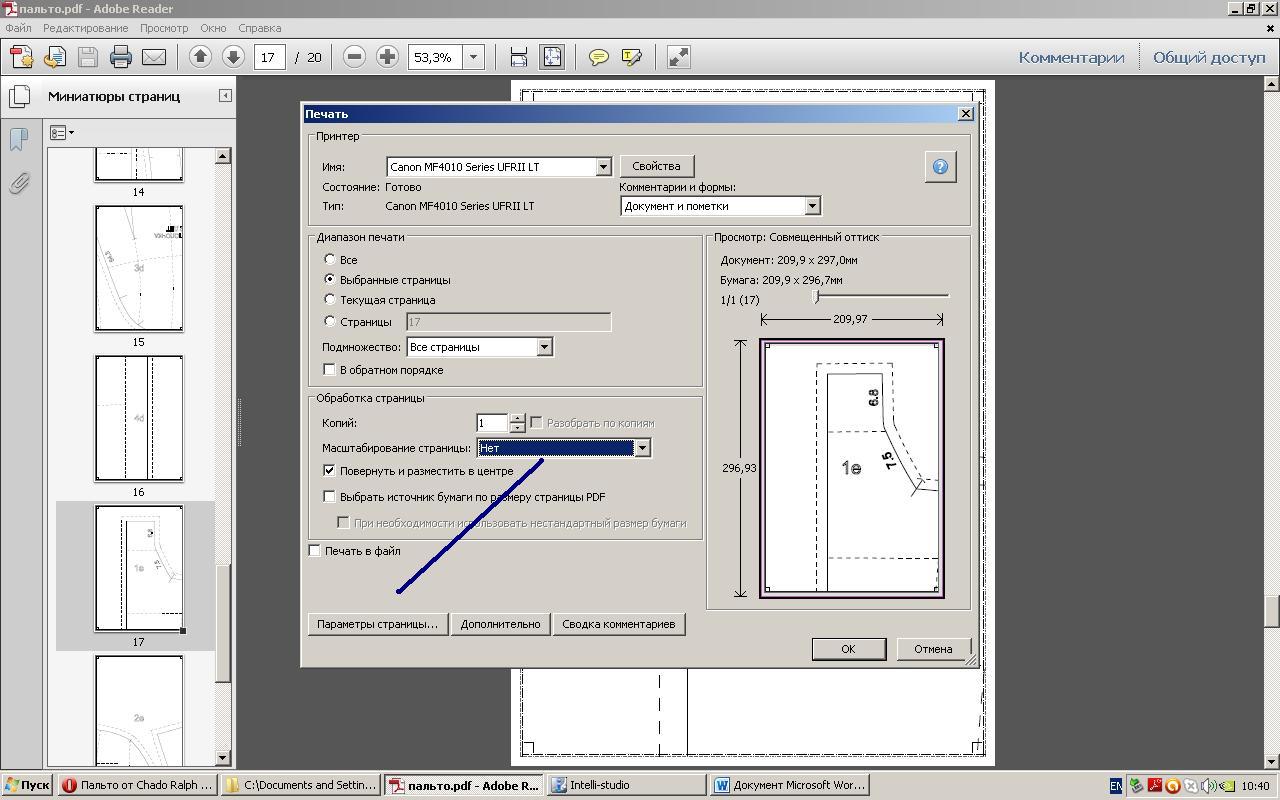Image resolution: width=1280 pixels, height=800 pixels.
Task: Click the blue help question mark button
Action: point(940,167)
